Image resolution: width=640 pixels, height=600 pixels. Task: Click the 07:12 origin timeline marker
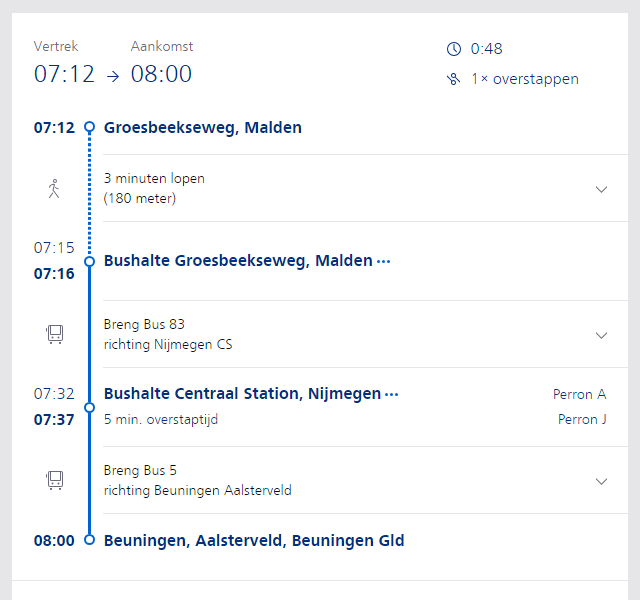point(89,127)
